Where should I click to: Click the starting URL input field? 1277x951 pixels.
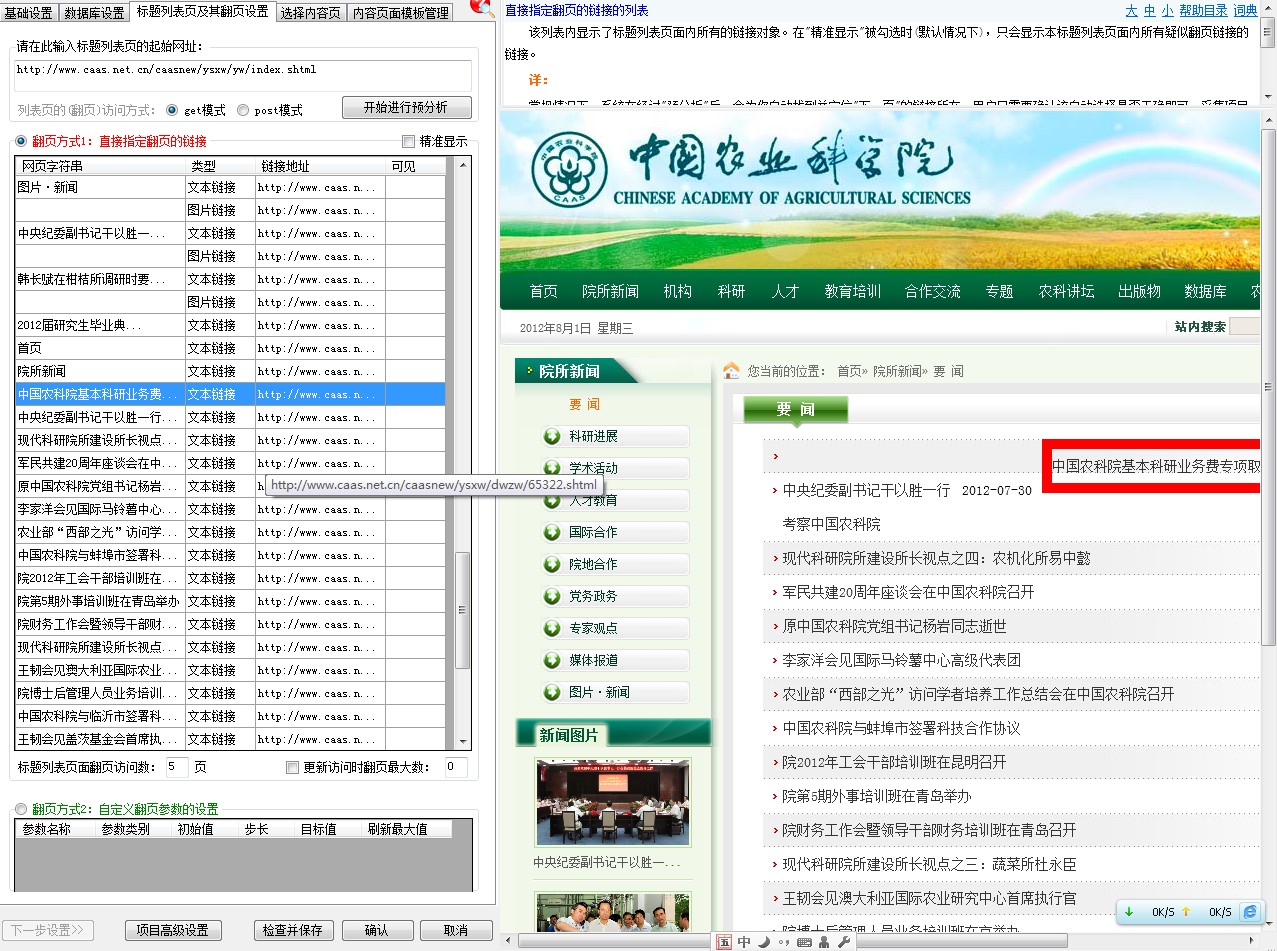243,75
